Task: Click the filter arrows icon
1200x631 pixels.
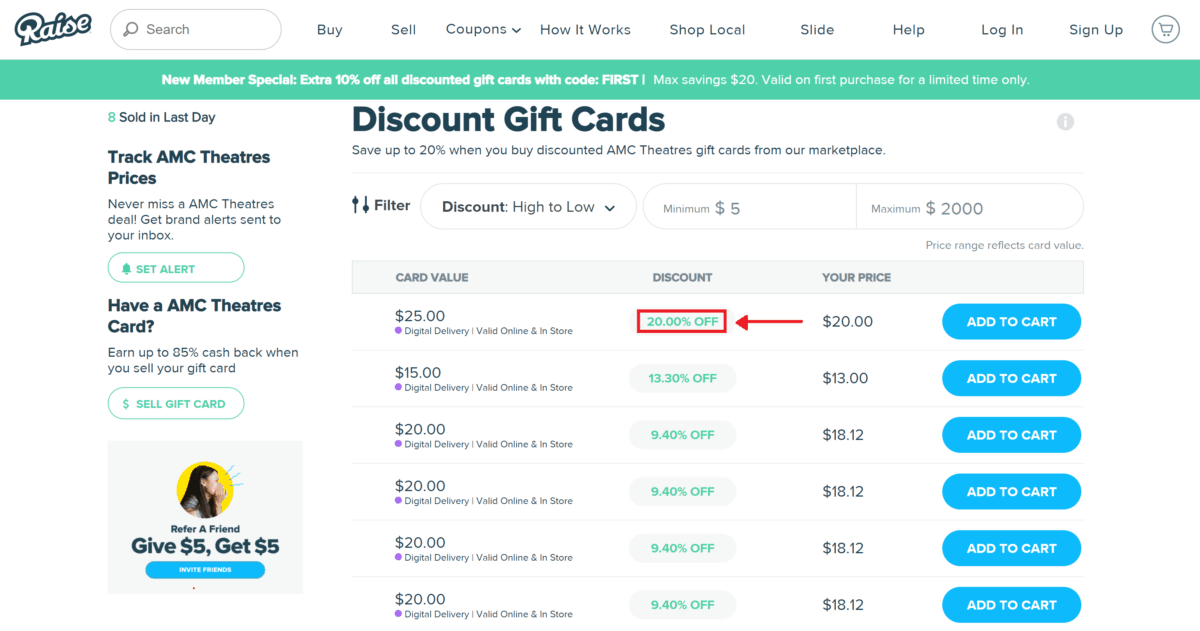Action: tap(360, 204)
